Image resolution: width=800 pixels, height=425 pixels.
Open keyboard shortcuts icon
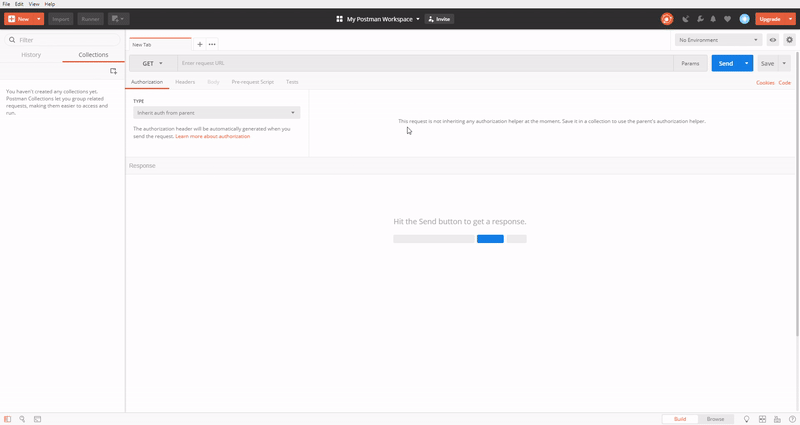(x=777, y=419)
